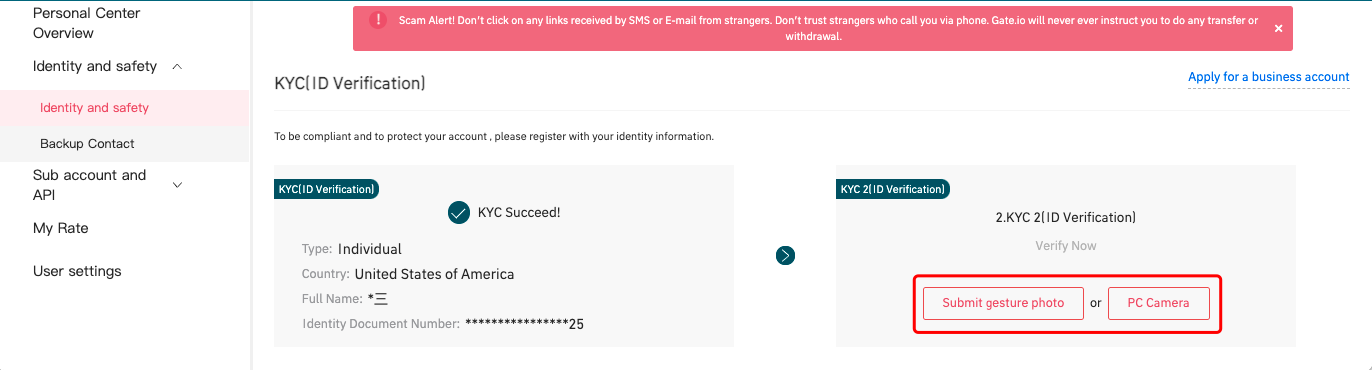Expand Sub account and API chevron
Viewport: 1372px width, 370px height.
[177, 185]
